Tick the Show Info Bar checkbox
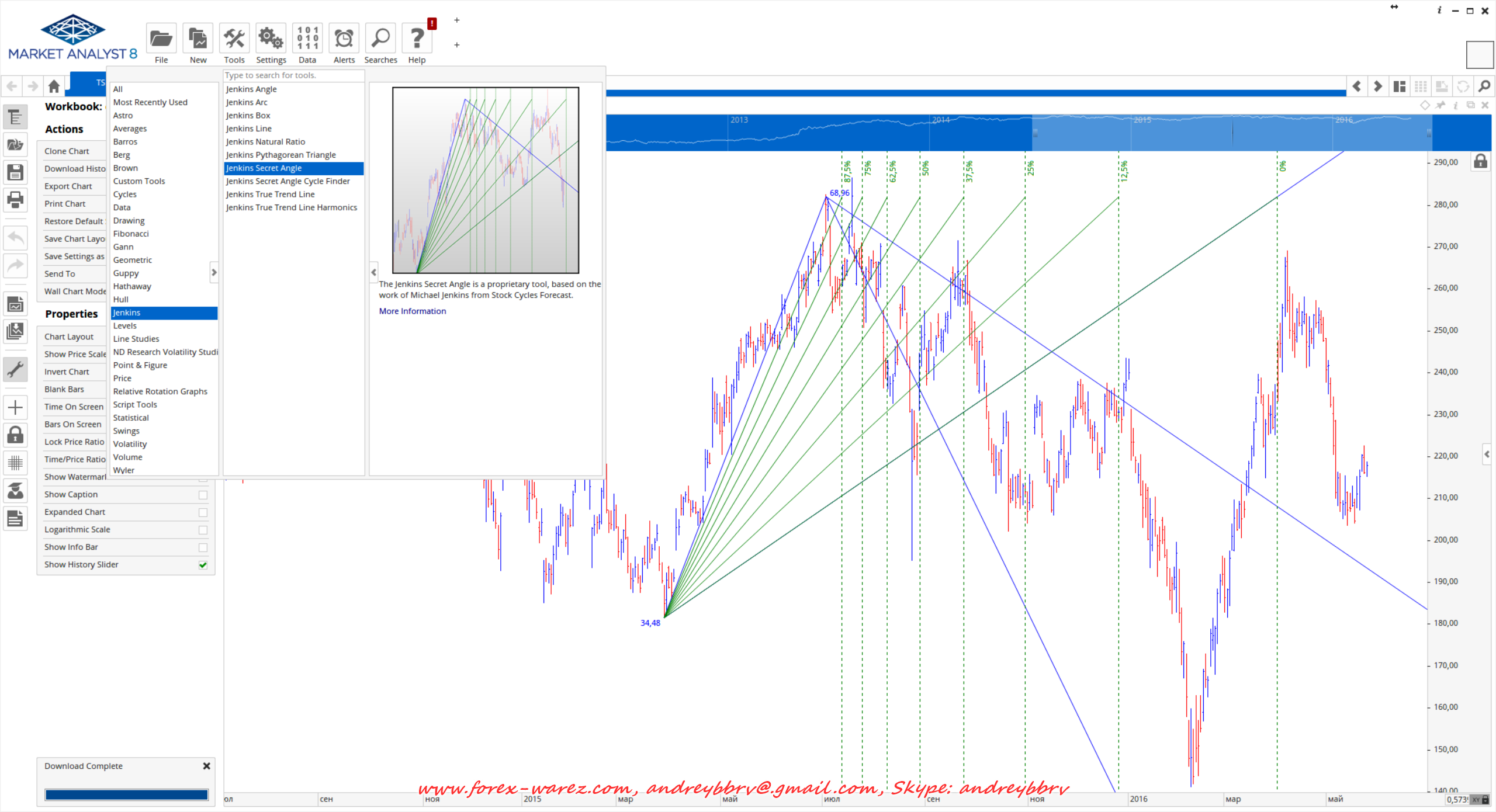 203,547
